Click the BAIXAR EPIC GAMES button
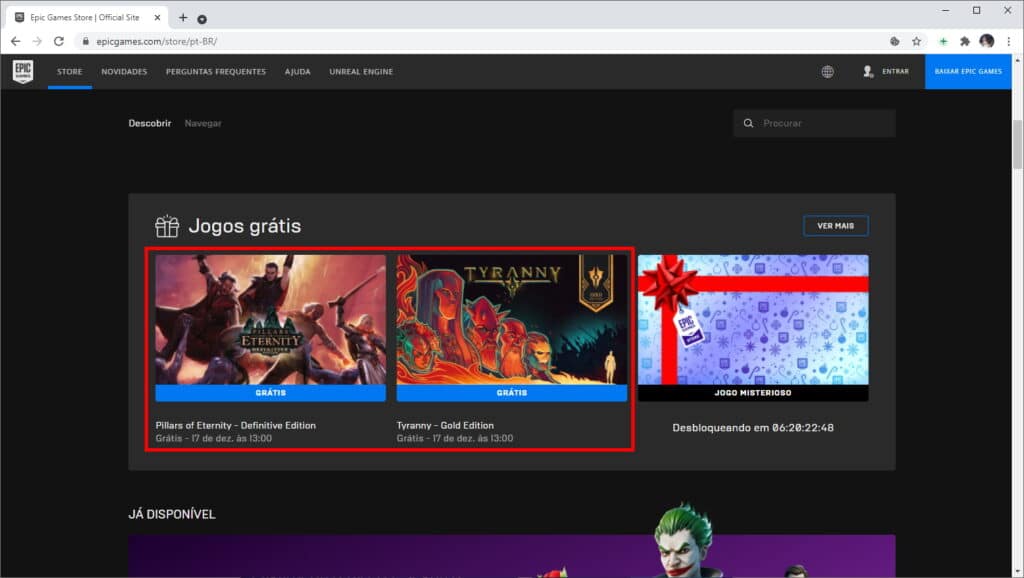Viewport: 1024px width, 578px height. click(968, 71)
